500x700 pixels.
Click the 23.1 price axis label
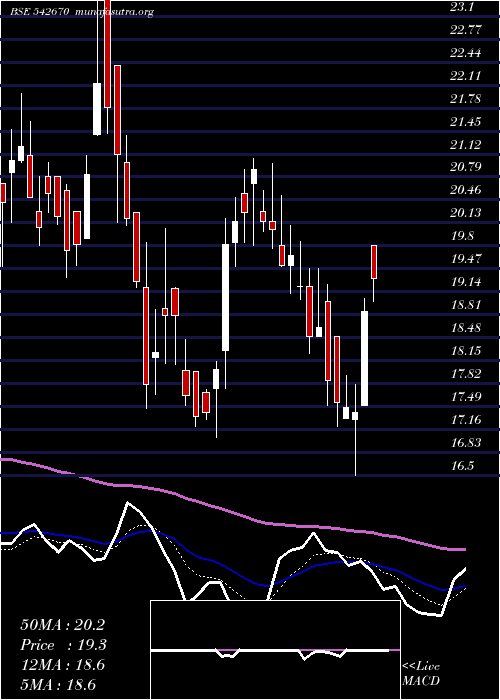(461, 7)
